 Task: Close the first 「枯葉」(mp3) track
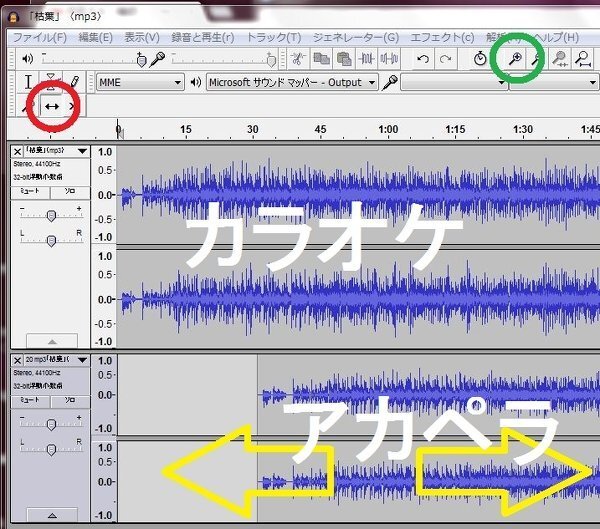point(18,152)
